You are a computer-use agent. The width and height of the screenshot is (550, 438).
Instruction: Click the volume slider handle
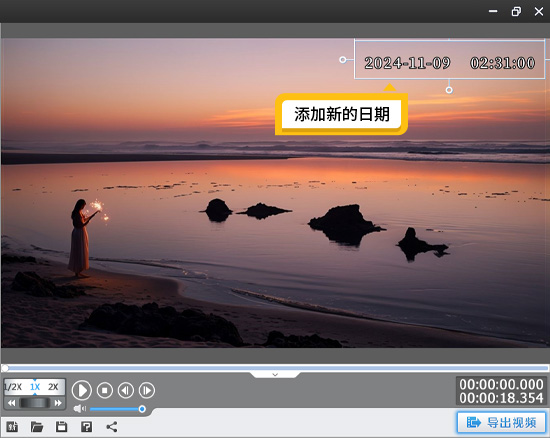(142, 409)
